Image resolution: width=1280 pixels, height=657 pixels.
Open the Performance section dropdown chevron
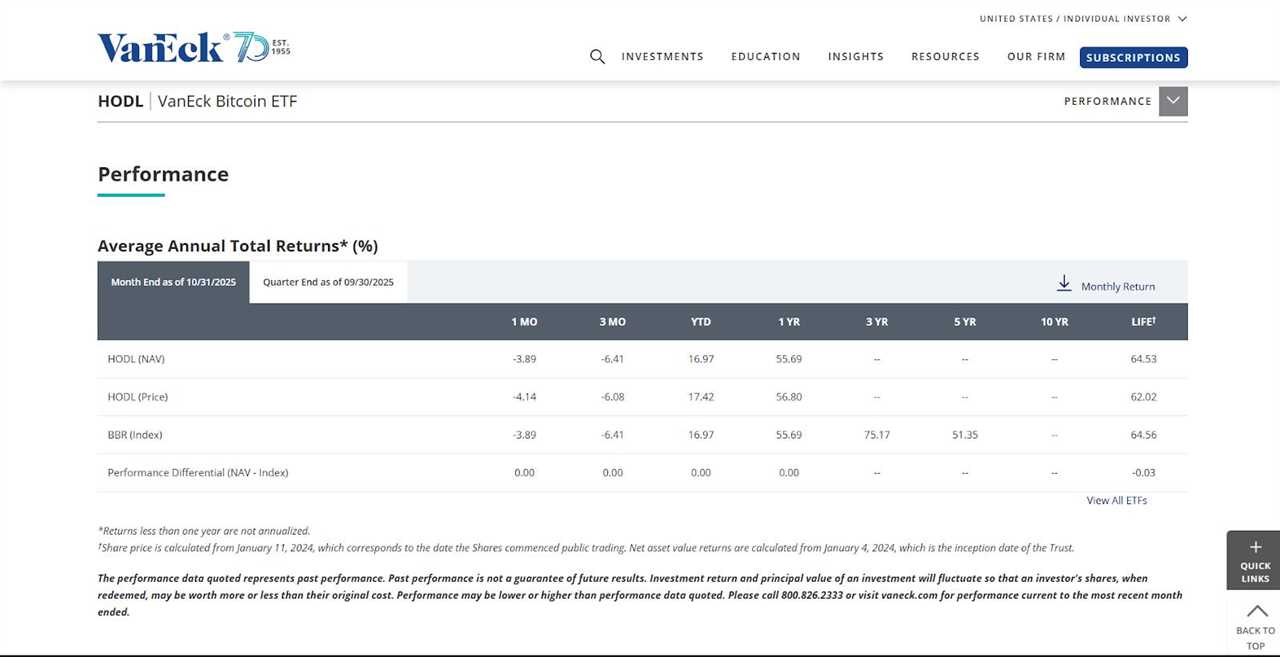click(1173, 100)
